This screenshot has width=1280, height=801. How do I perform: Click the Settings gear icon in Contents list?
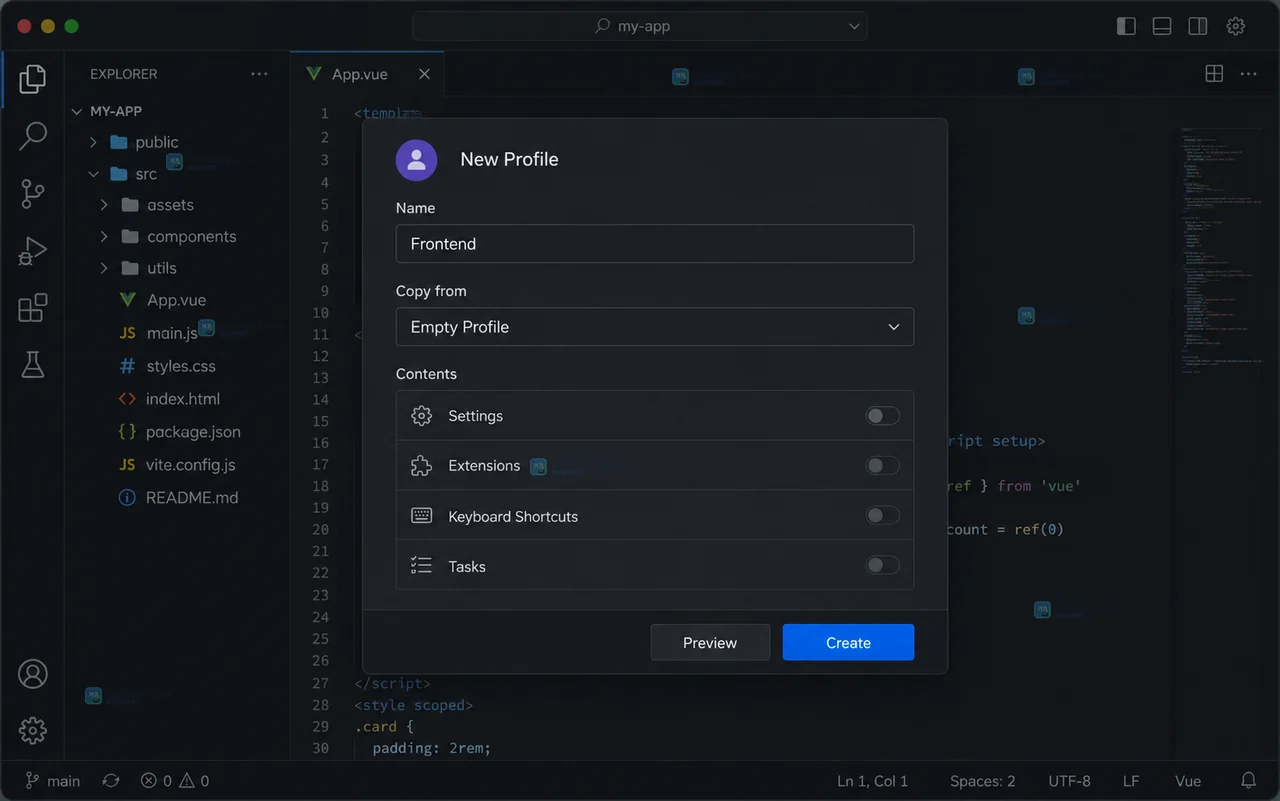422,416
